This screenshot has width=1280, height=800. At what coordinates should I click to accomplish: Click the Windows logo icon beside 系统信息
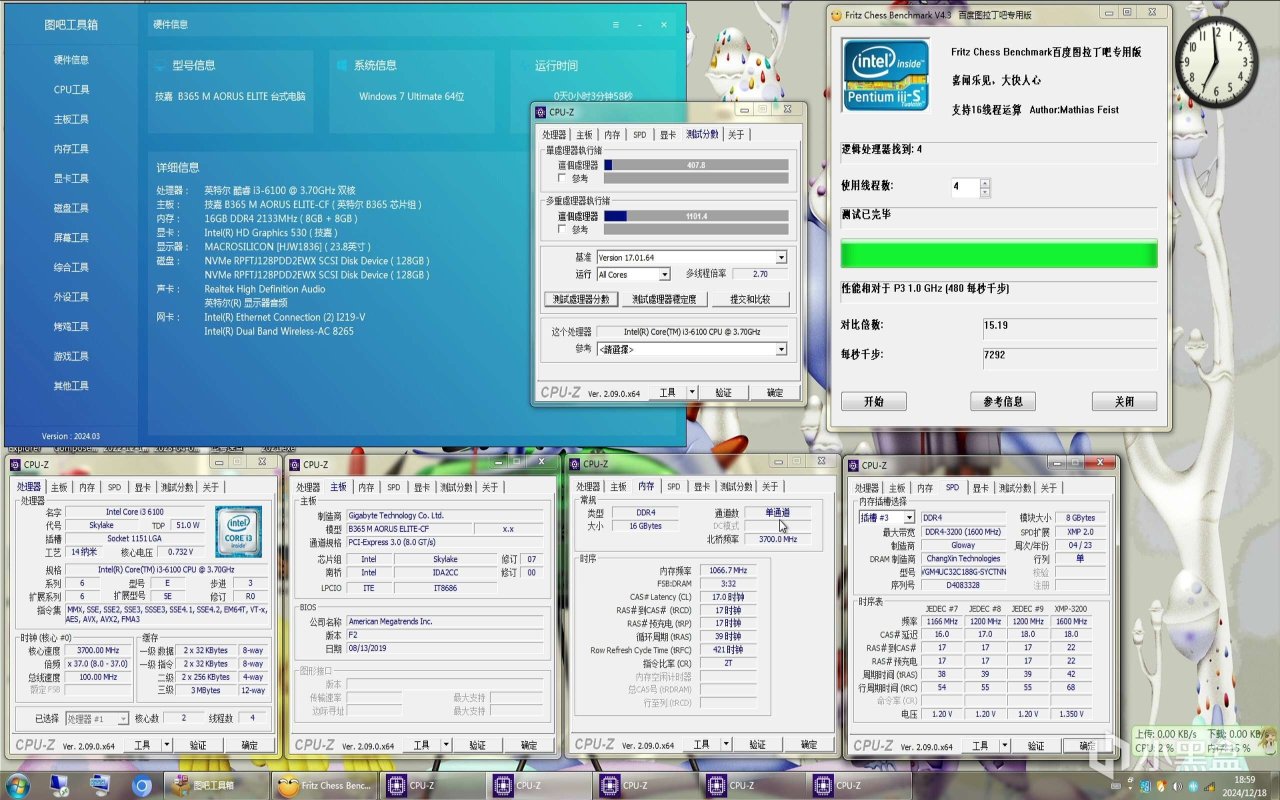point(342,65)
